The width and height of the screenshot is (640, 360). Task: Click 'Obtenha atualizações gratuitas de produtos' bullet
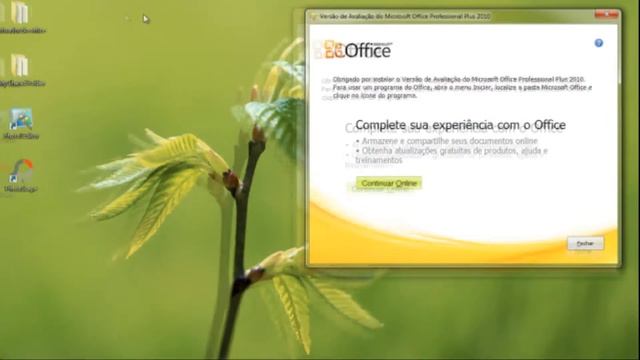451,156
